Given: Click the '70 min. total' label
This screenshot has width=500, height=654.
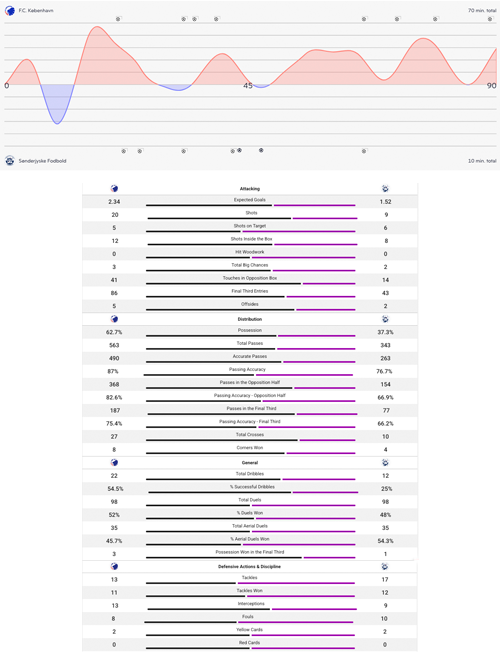Looking at the screenshot, I should 482,10.
